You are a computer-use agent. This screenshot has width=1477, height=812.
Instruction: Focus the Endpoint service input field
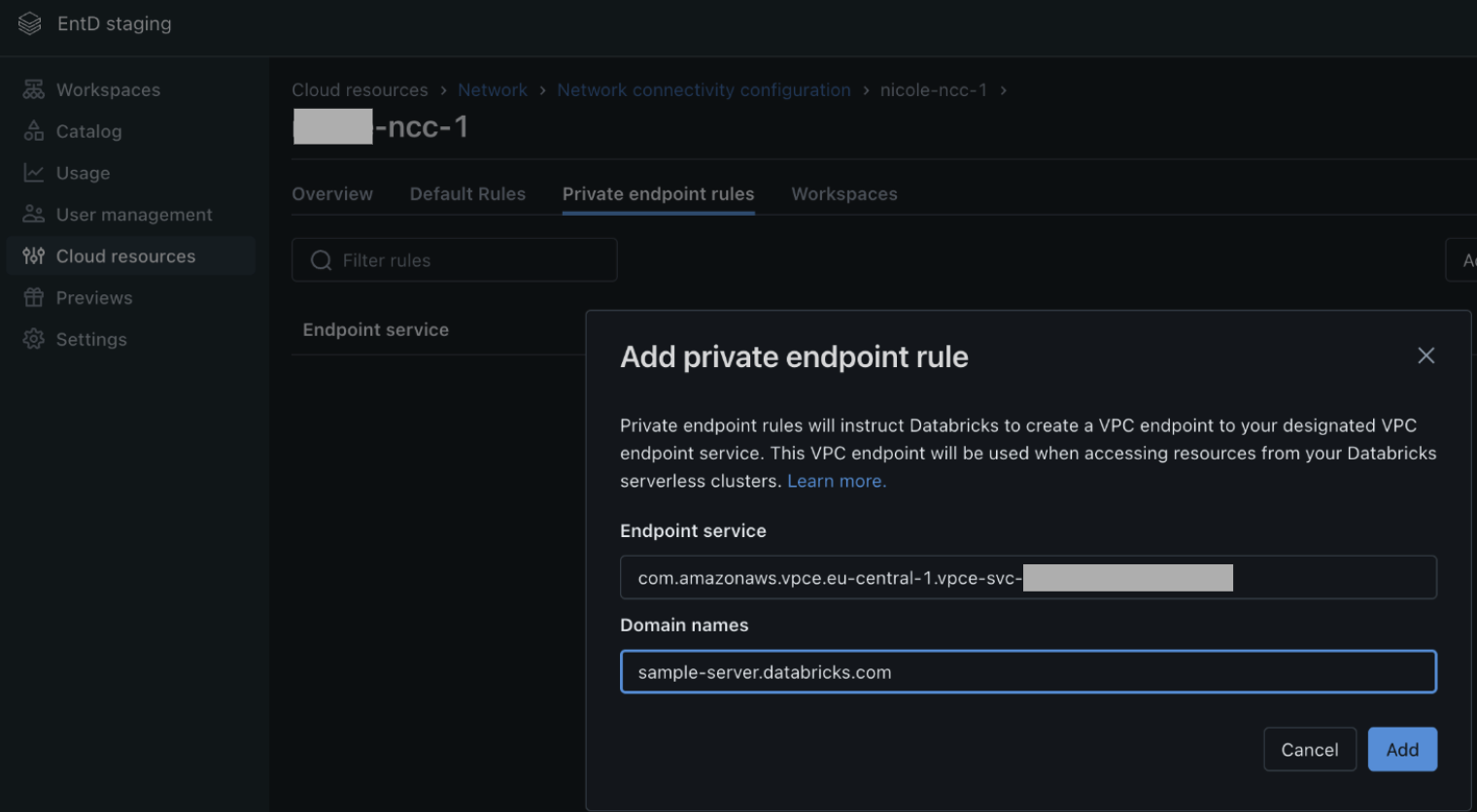(x=1027, y=578)
